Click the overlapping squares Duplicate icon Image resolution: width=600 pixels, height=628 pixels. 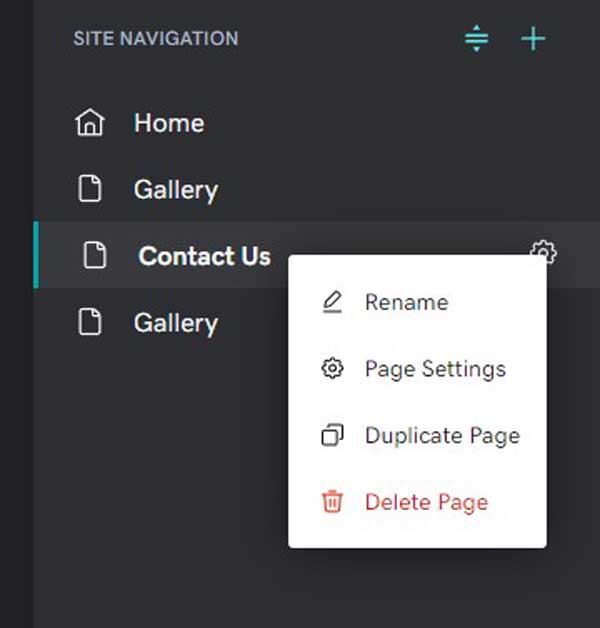(332, 435)
